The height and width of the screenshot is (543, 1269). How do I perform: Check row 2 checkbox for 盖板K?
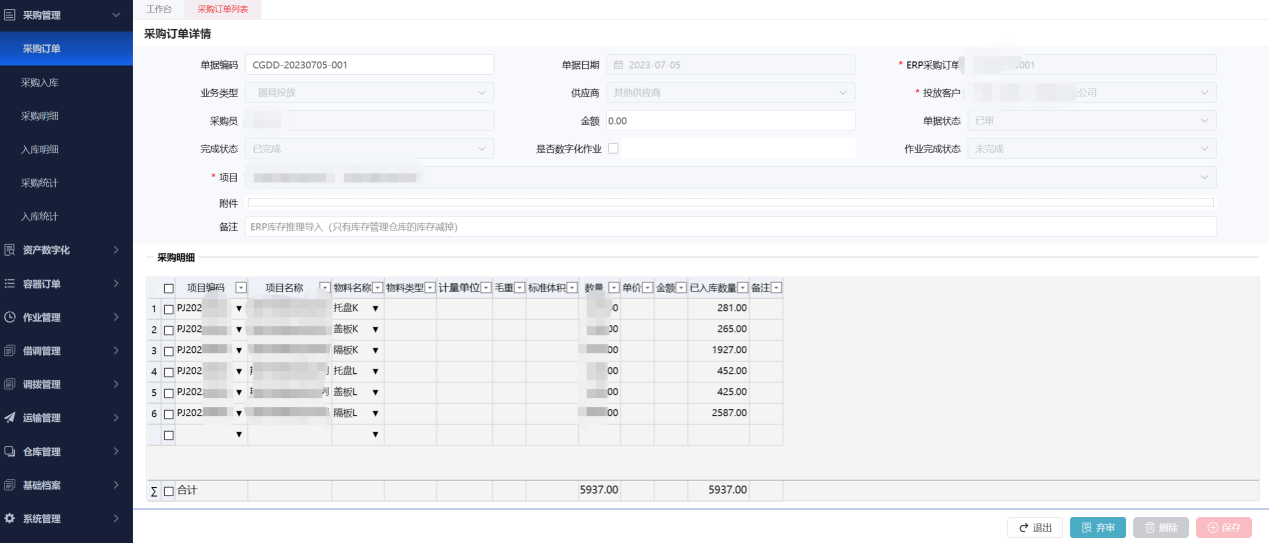pyautogui.click(x=168, y=330)
